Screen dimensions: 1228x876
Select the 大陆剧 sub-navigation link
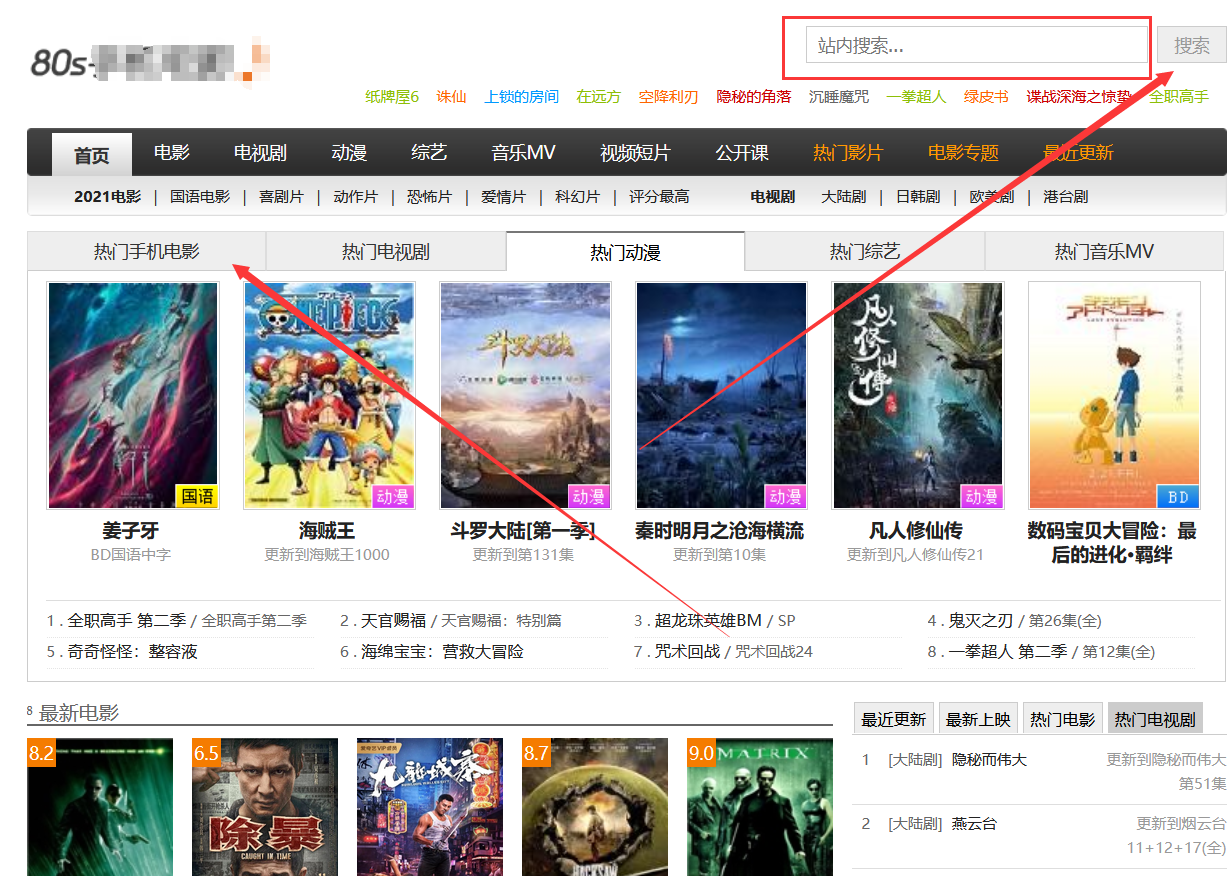pos(843,197)
